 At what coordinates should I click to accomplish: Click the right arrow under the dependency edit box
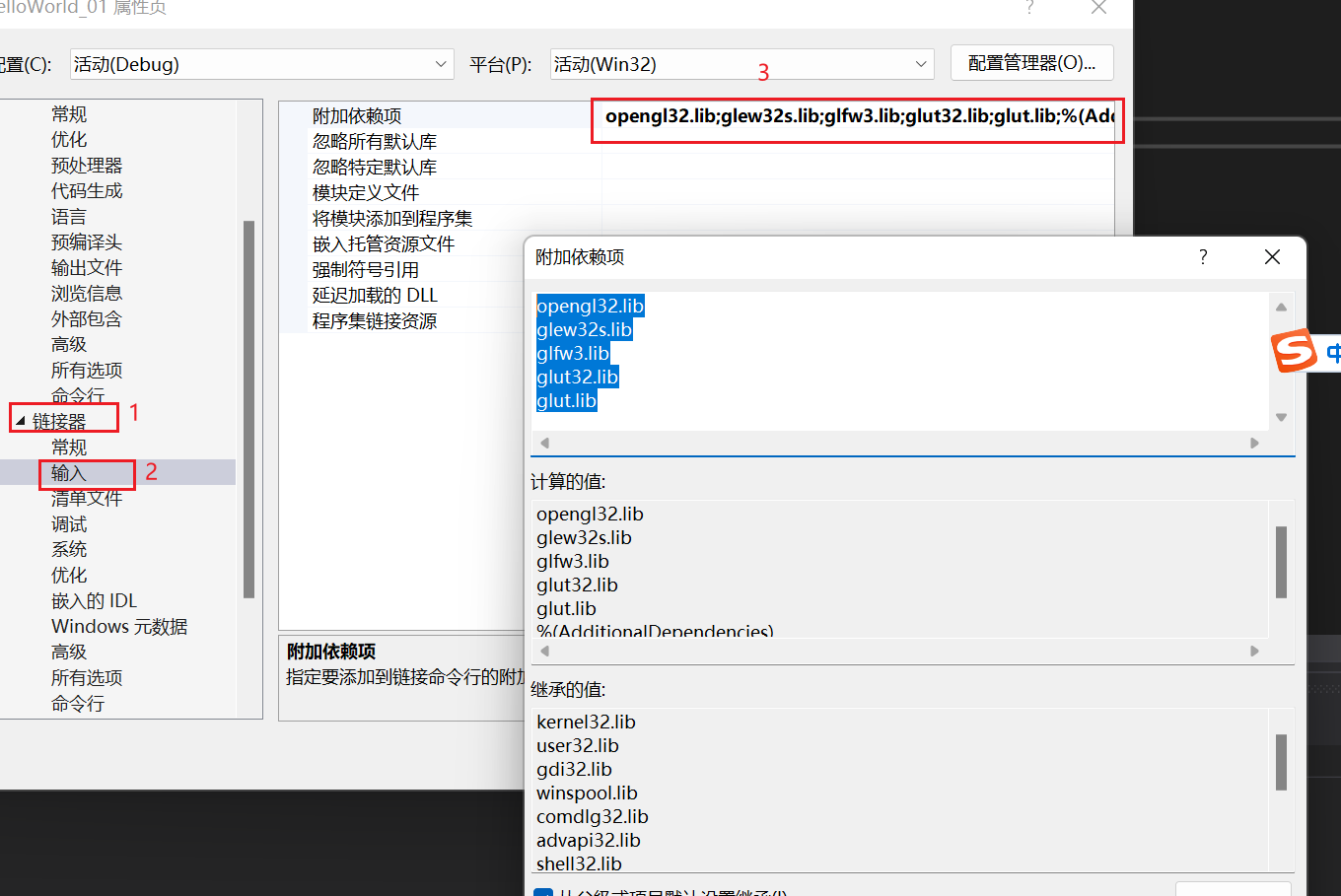(1254, 443)
